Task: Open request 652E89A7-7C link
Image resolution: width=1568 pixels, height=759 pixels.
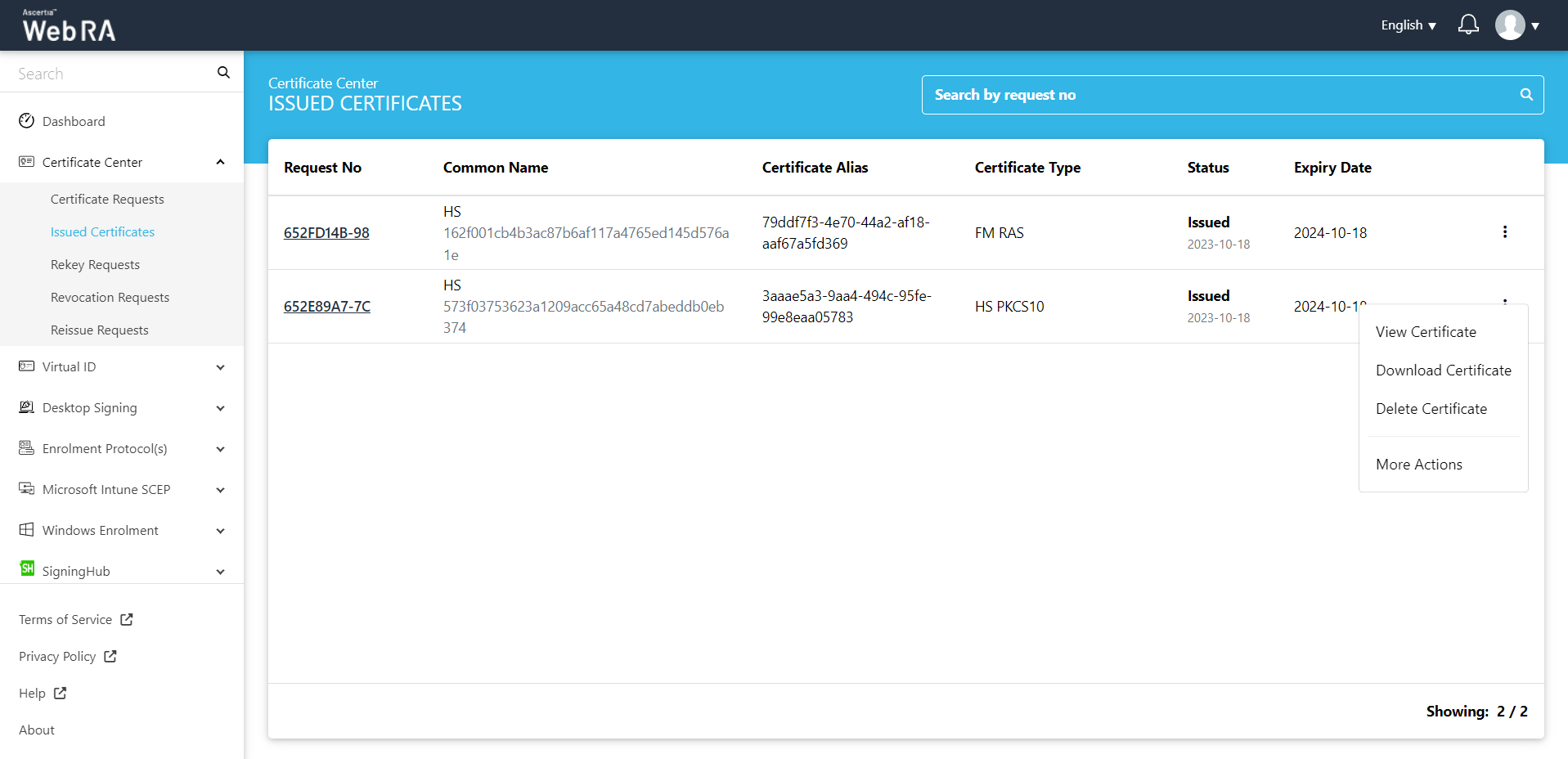Action: click(326, 307)
